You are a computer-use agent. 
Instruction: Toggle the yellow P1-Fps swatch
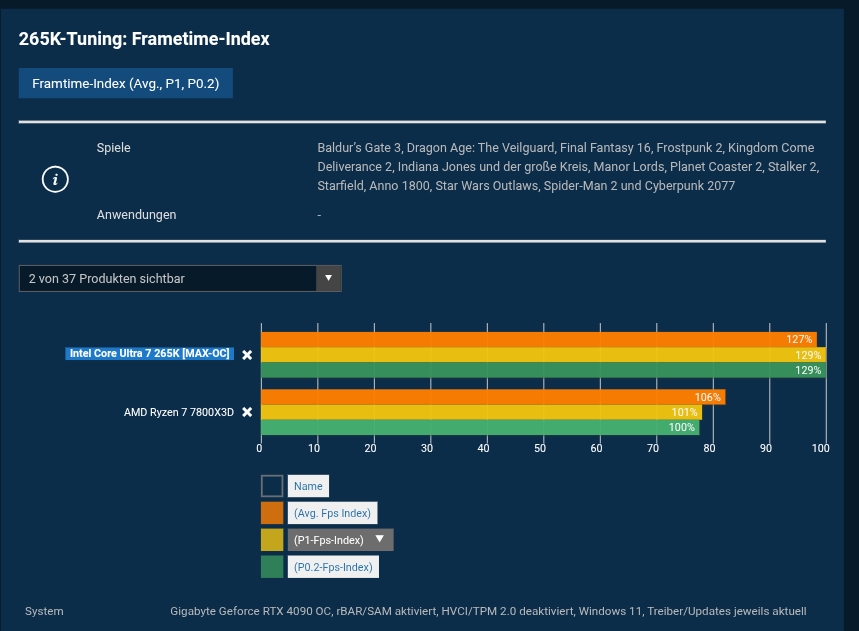pyautogui.click(x=272, y=540)
